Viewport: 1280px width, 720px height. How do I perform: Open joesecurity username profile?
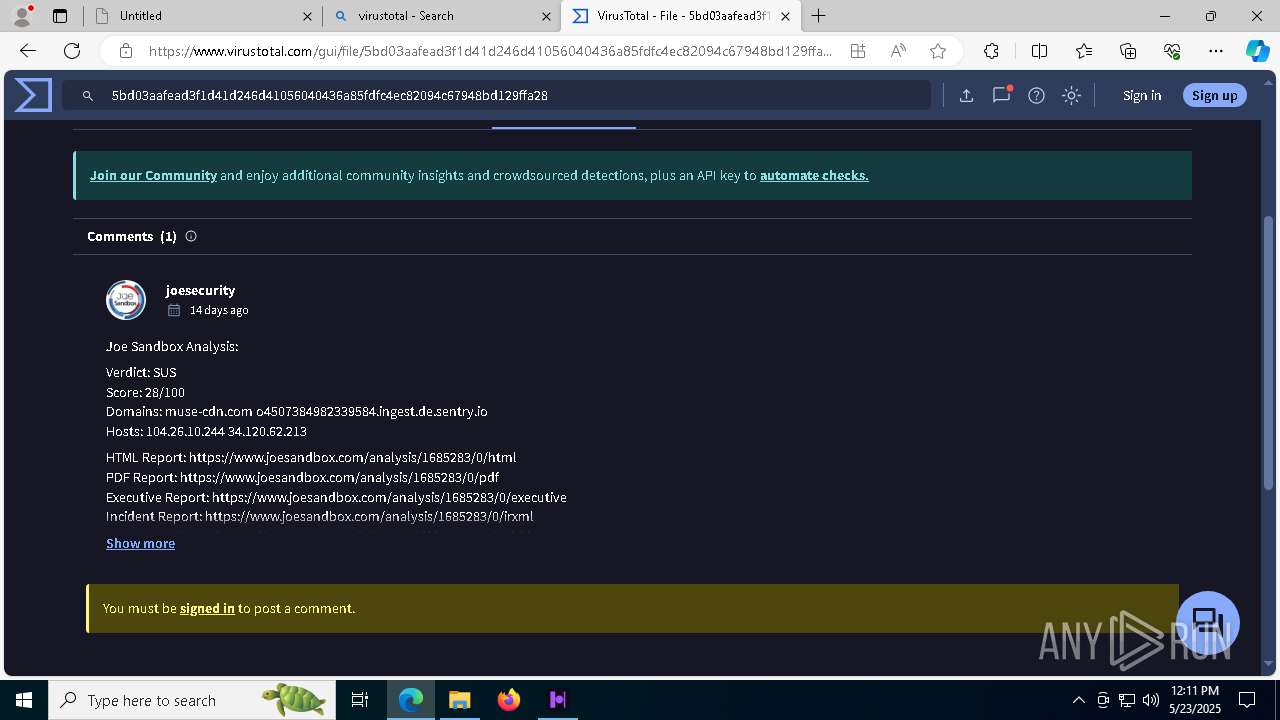pyautogui.click(x=200, y=290)
